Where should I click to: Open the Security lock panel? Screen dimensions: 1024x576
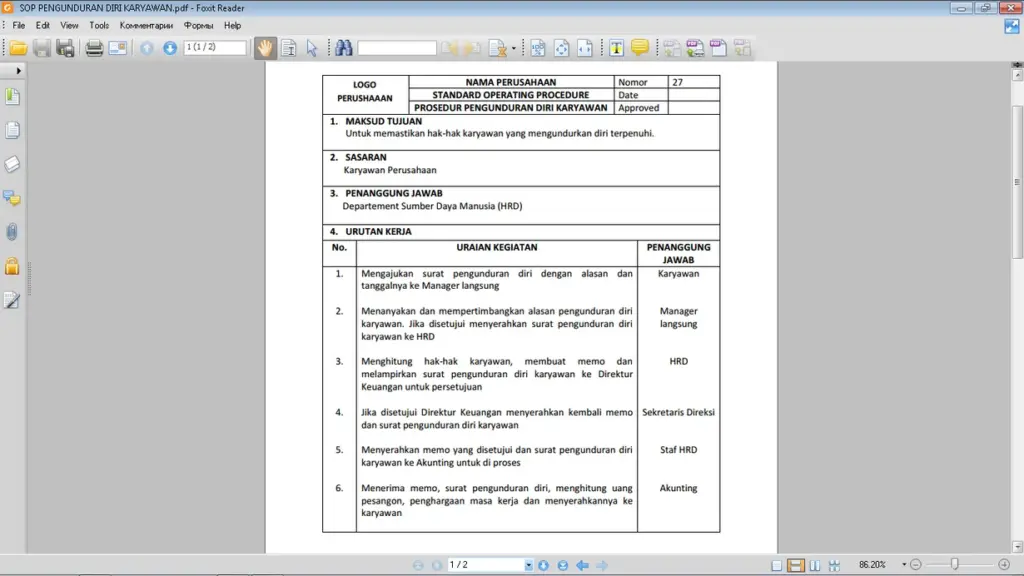pyautogui.click(x=12, y=266)
